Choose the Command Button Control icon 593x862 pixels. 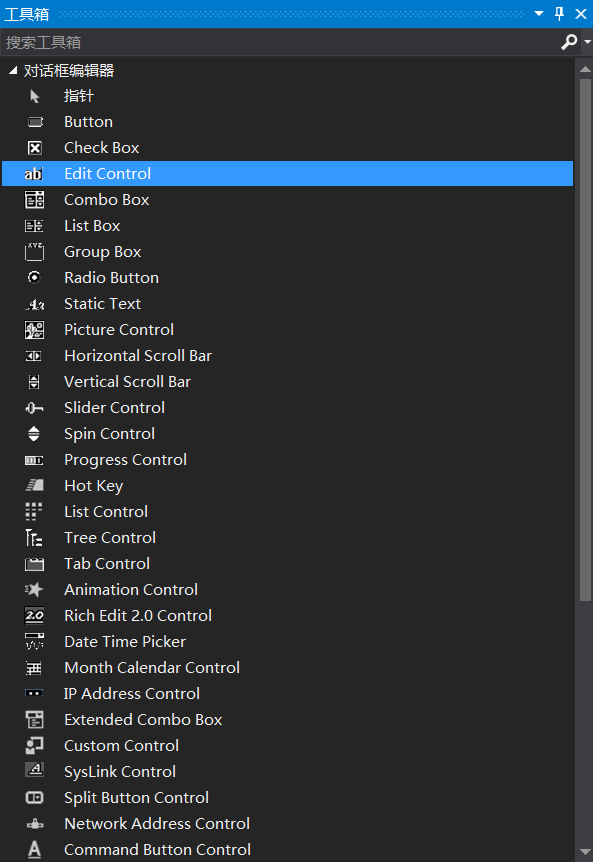tap(35, 850)
